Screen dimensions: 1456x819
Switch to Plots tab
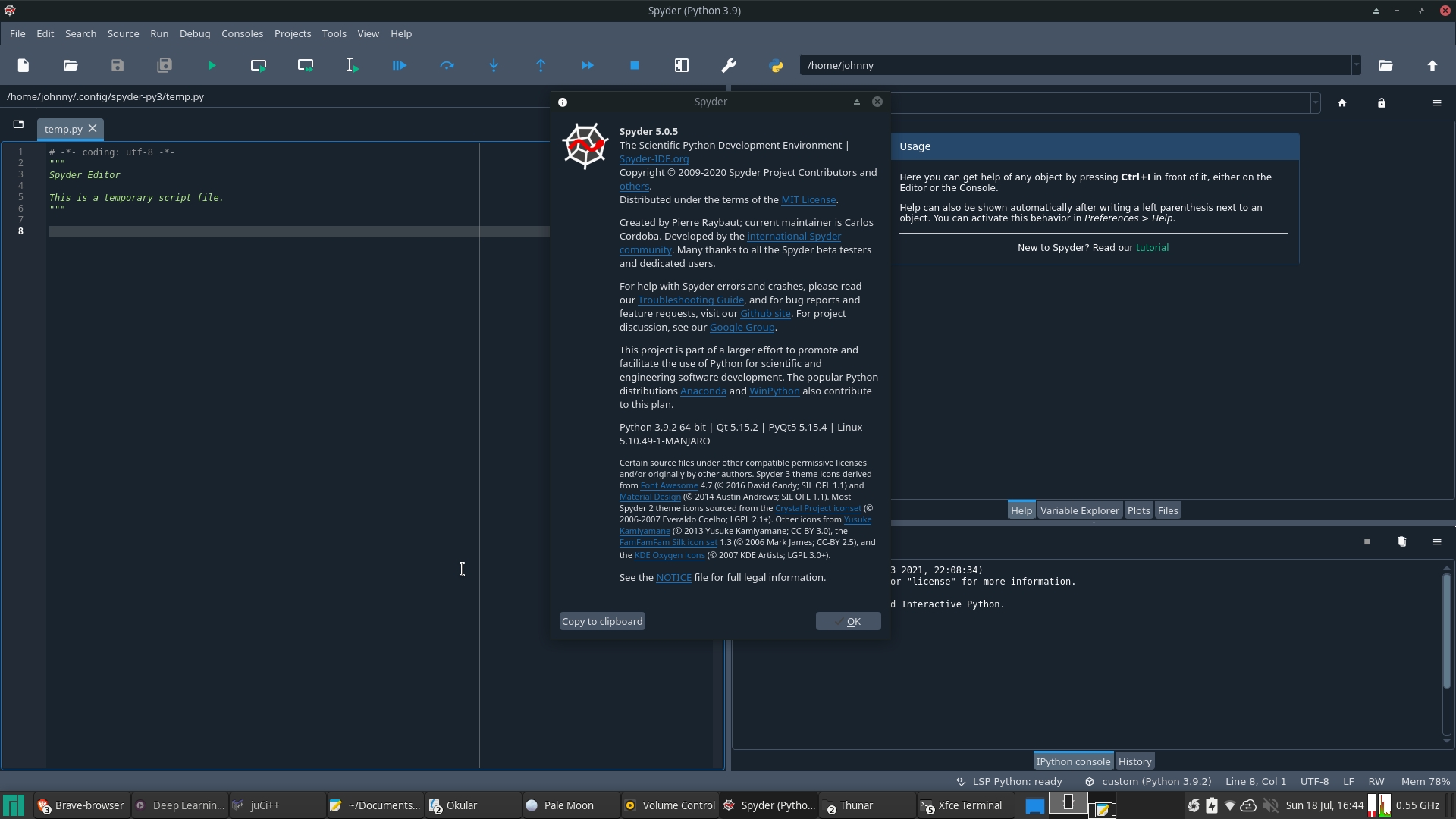pos(1138,510)
